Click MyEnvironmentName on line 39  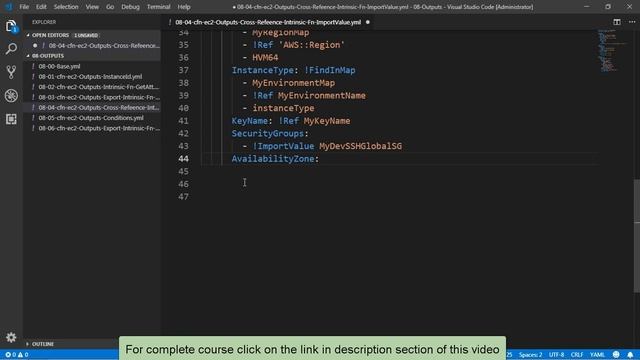[x=322, y=96]
